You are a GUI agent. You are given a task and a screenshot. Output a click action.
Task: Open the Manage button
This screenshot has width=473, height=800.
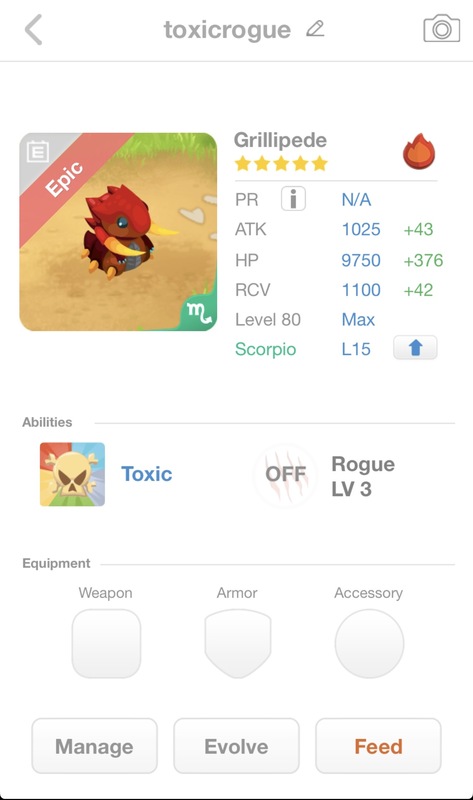coord(94,746)
